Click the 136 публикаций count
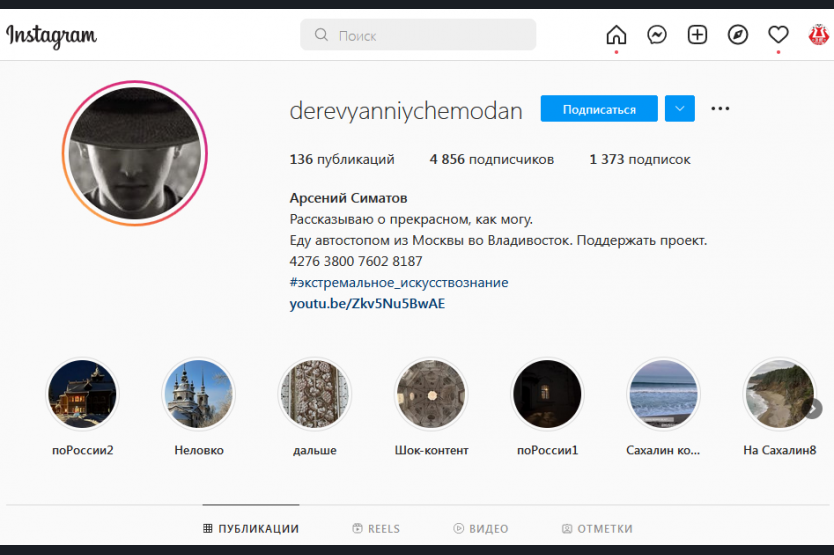This screenshot has height=555, width=834. pos(342,160)
